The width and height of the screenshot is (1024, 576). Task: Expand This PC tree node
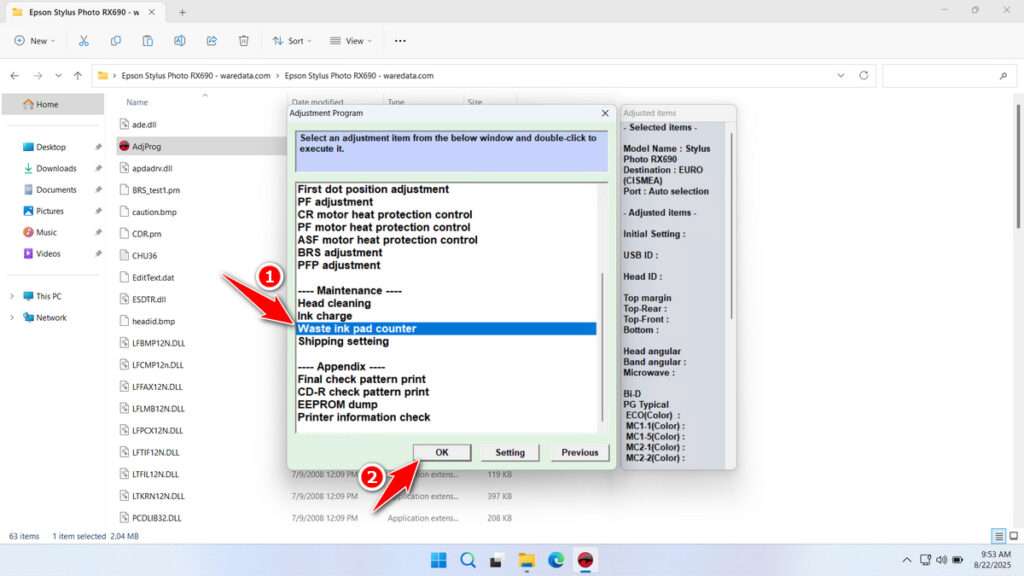pos(12,296)
